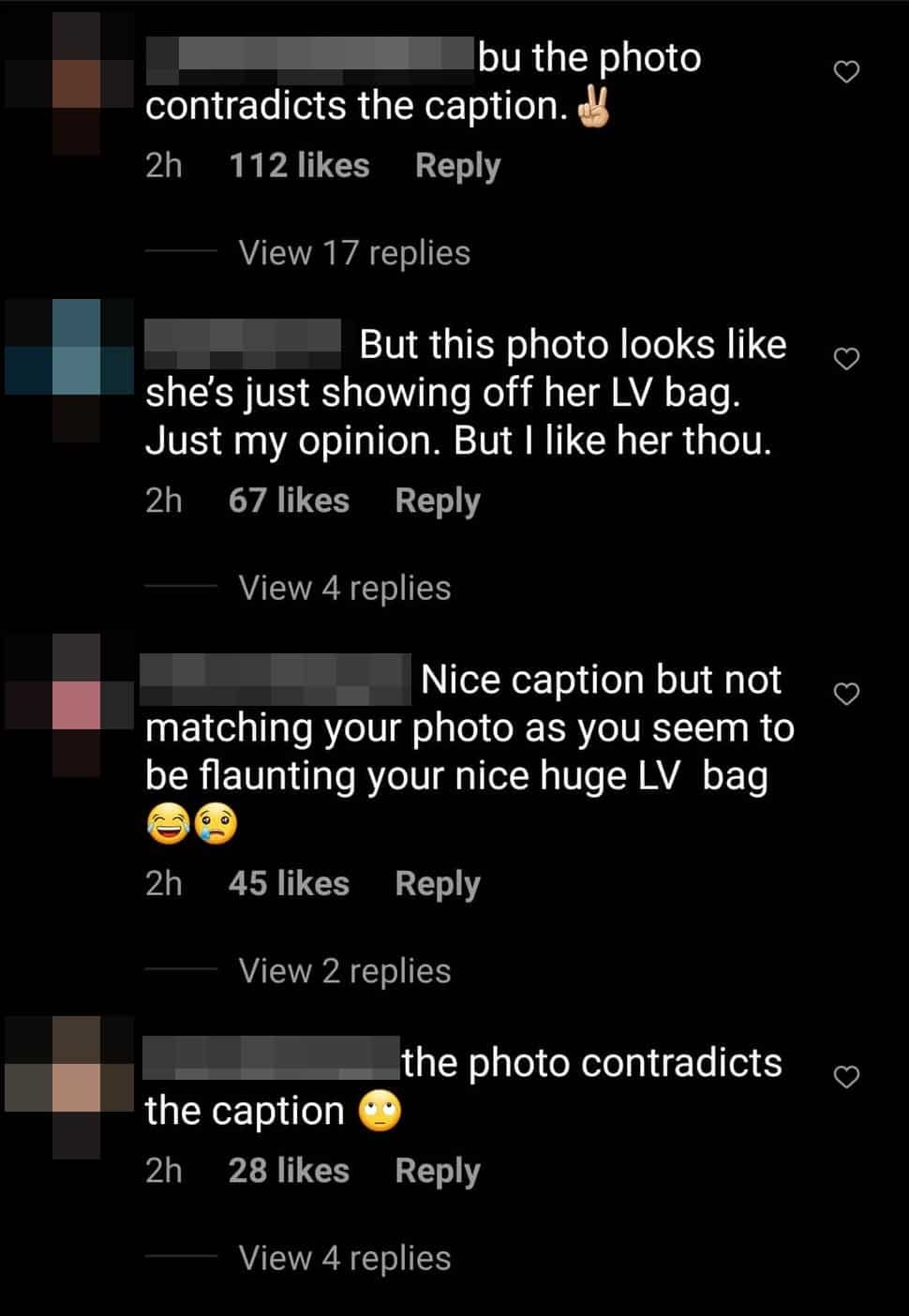Open avatar of 'LV bag opinion' commenter

[x=68, y=370]
